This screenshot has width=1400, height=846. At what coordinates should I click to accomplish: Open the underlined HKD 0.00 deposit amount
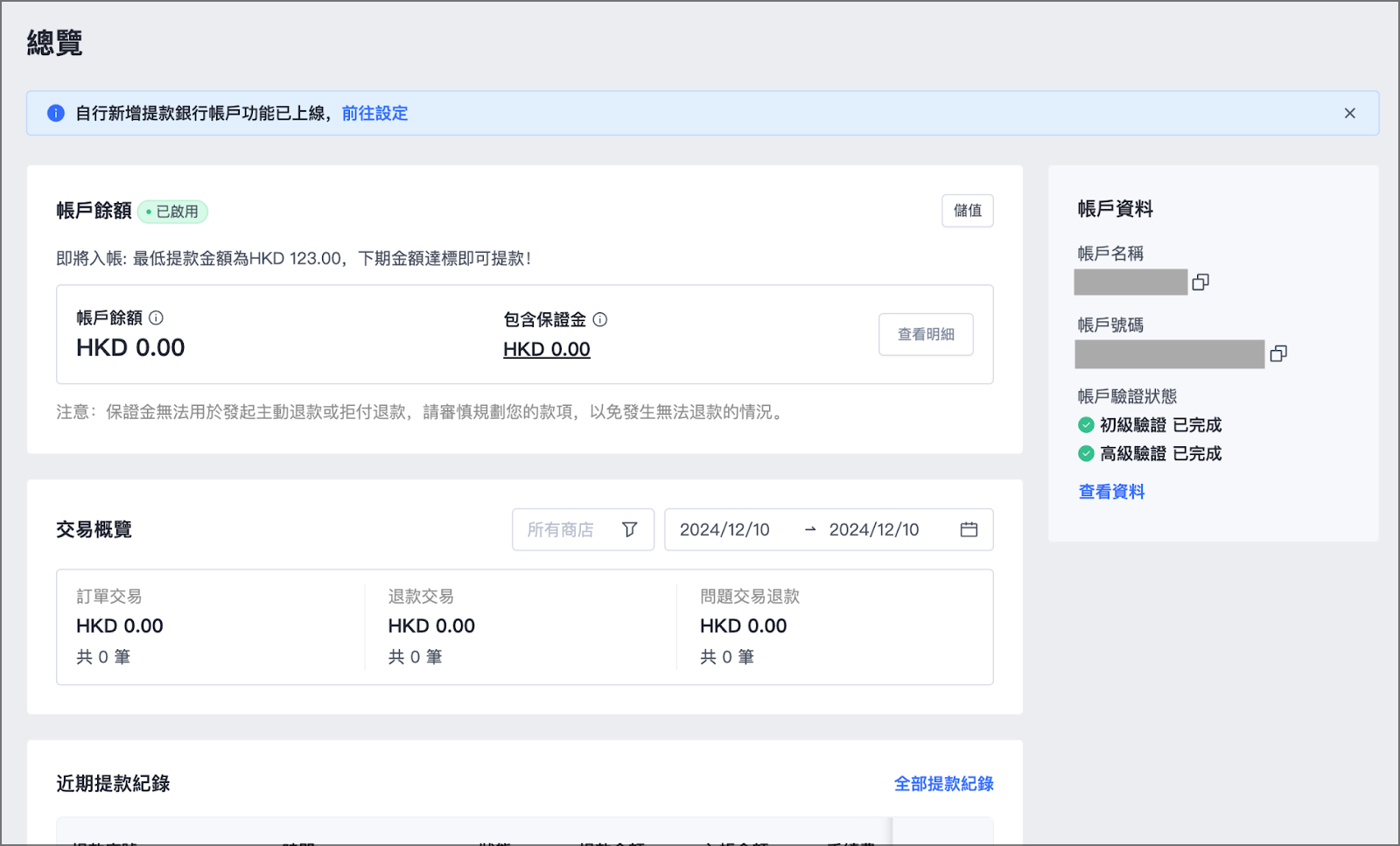(547, 349)
